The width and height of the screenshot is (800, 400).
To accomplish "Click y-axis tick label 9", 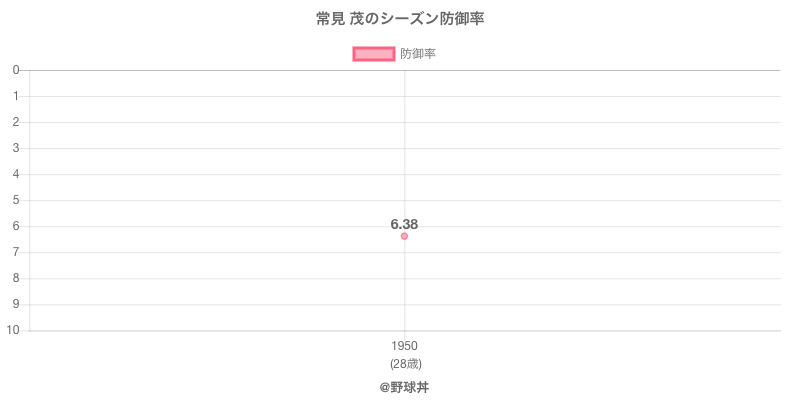I will pos(16,304).
